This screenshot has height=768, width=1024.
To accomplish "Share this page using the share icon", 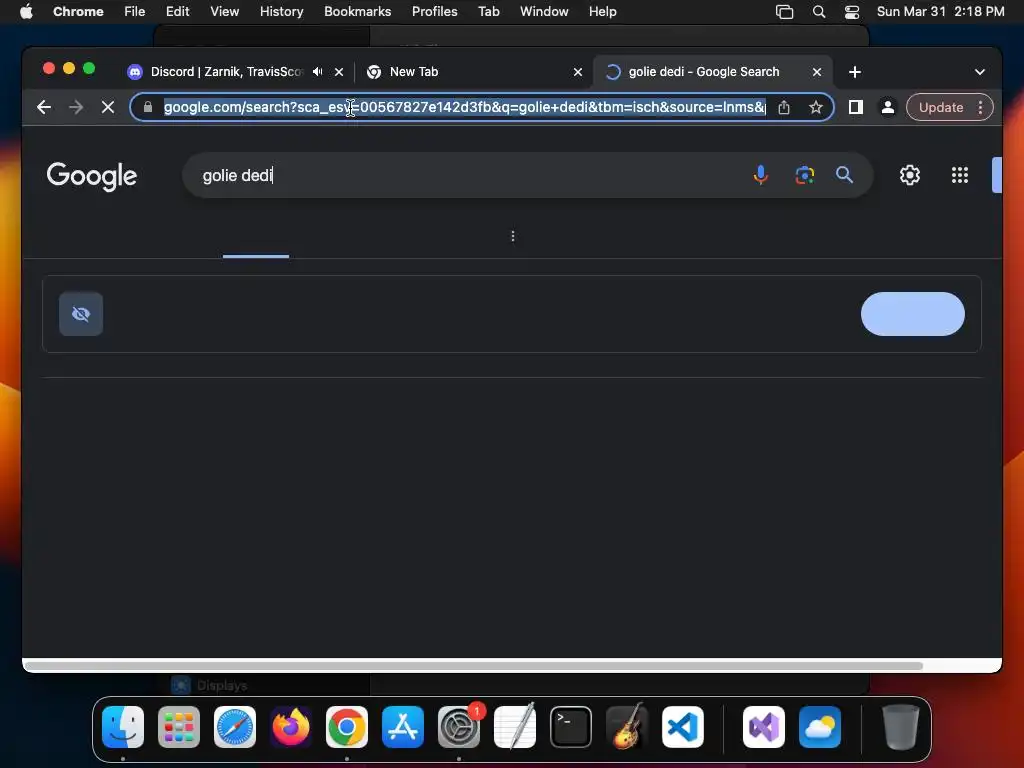I will 784,107.
